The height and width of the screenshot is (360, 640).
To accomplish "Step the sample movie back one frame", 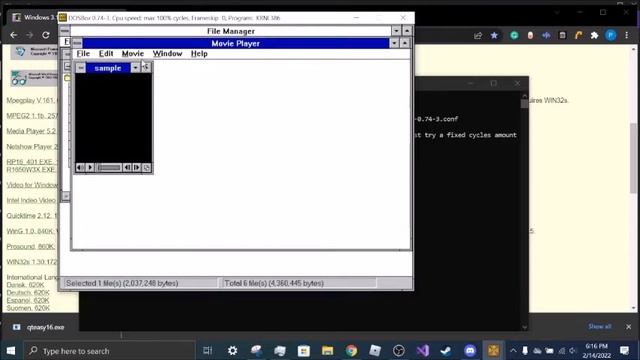I will click(x=127, y=167).
